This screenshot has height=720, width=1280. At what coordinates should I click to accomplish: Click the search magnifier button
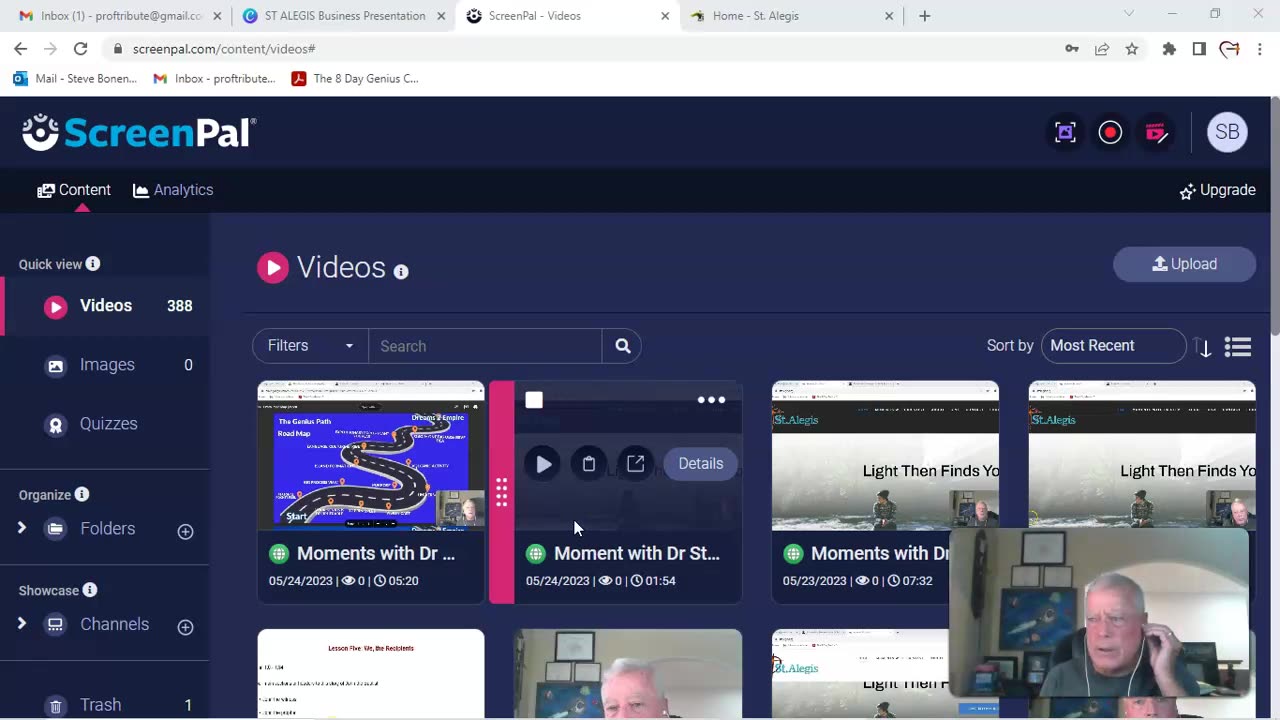(x=622, y=346)
